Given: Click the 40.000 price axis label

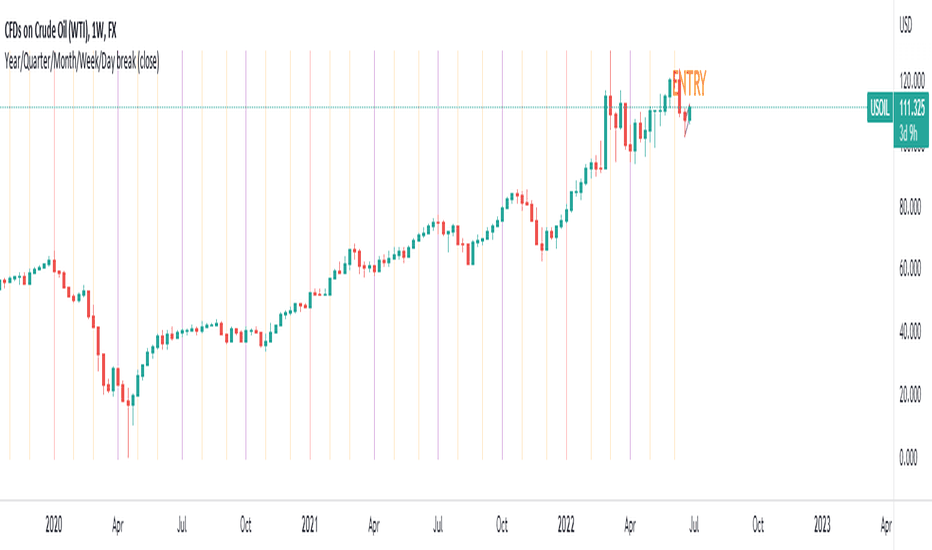Looking at the screenshot, I should pos(910,331).
